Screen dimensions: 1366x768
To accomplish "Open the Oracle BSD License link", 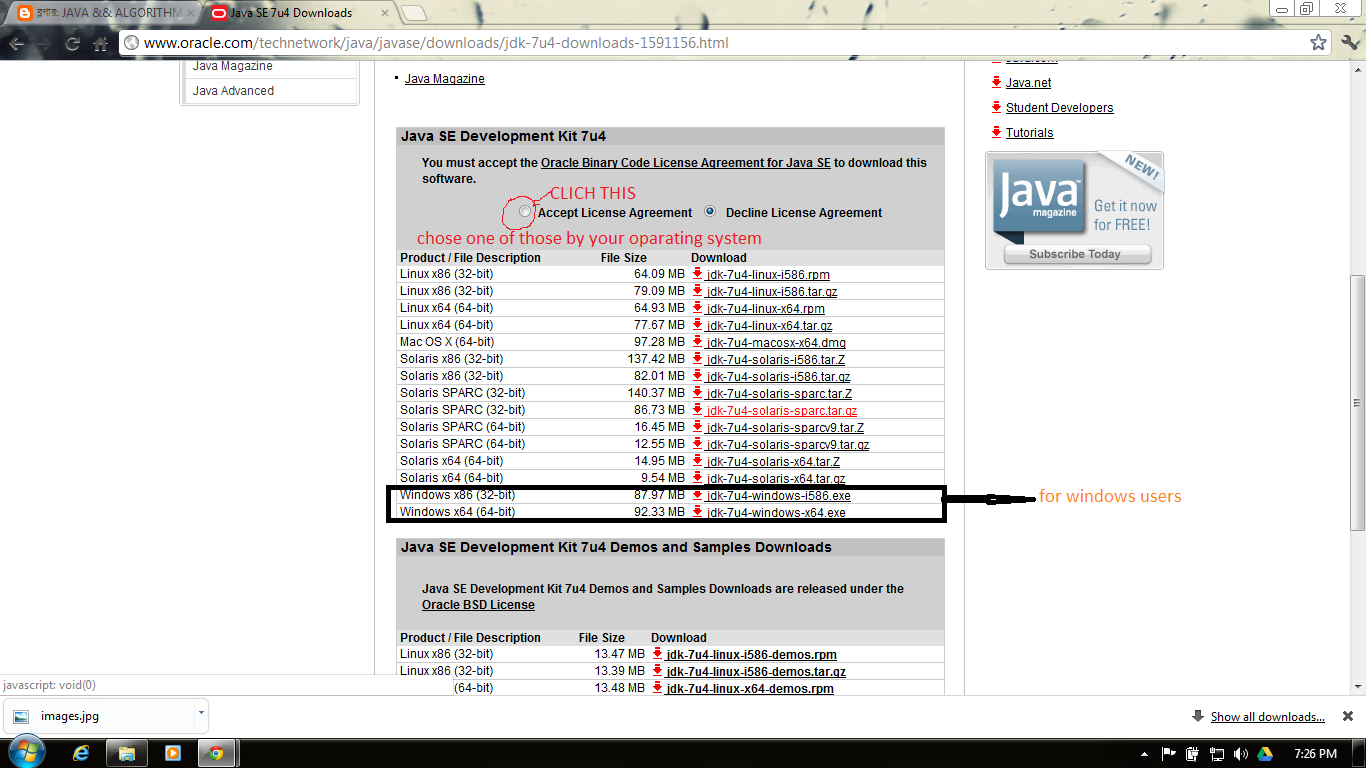I will [478, 605].
